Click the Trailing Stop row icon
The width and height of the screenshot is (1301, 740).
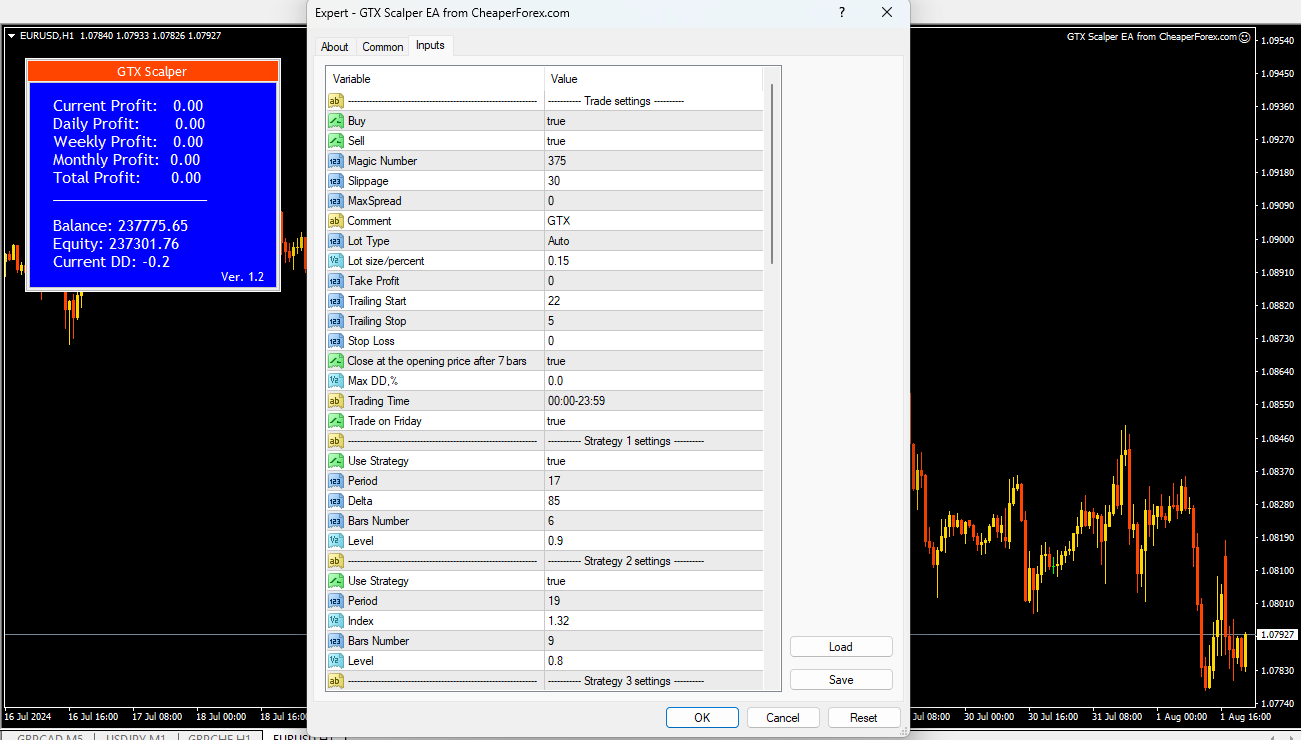click(x=336, y=321)
